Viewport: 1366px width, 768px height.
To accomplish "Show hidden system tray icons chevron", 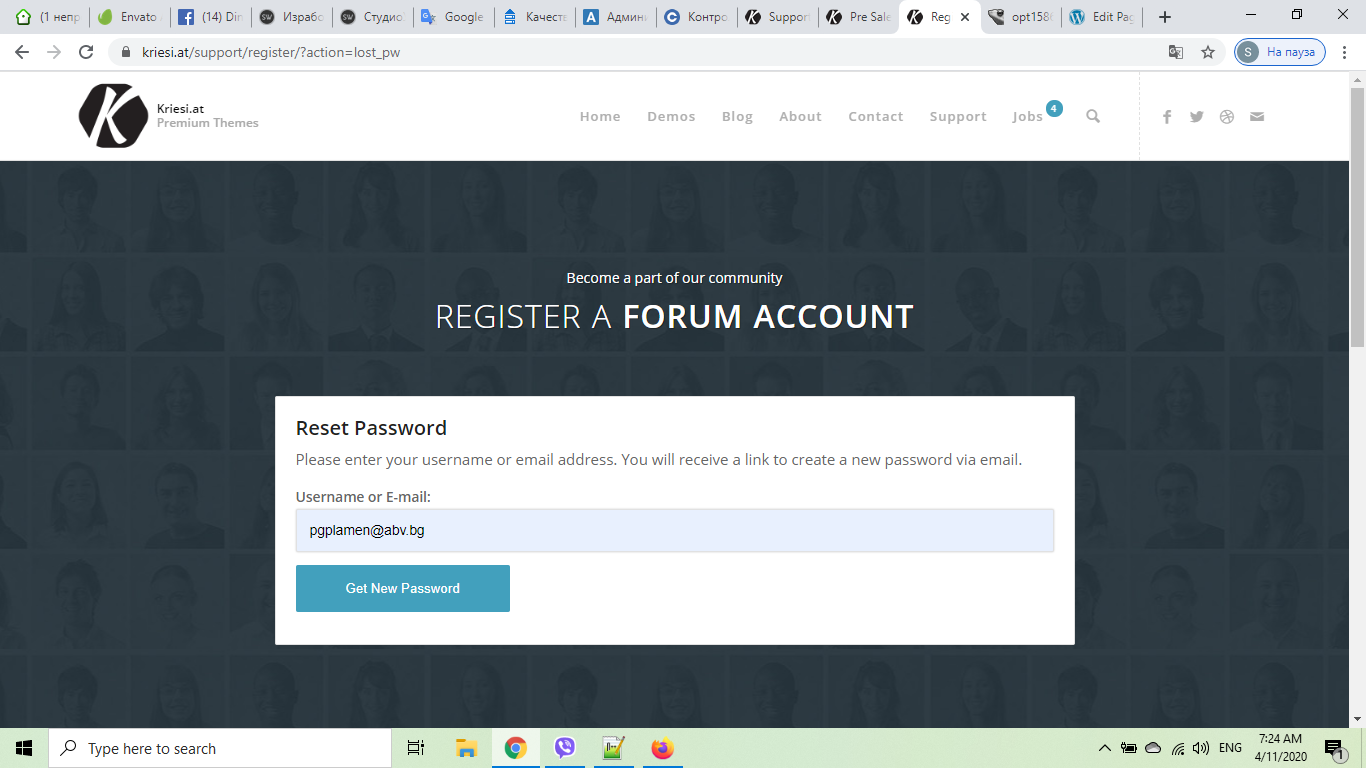I will click(1104, 748).
